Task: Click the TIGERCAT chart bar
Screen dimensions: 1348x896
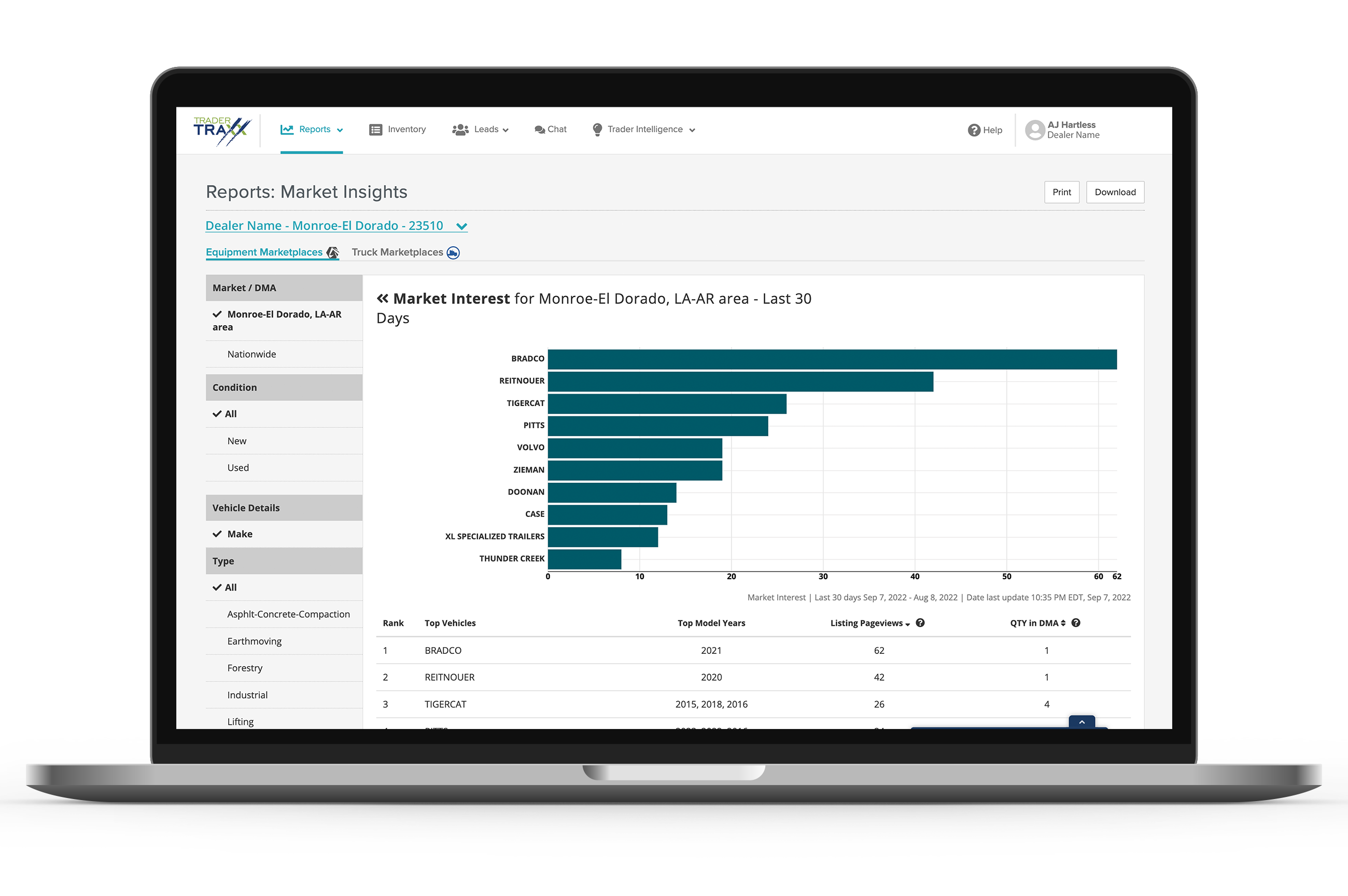Action: coord(667,404)
